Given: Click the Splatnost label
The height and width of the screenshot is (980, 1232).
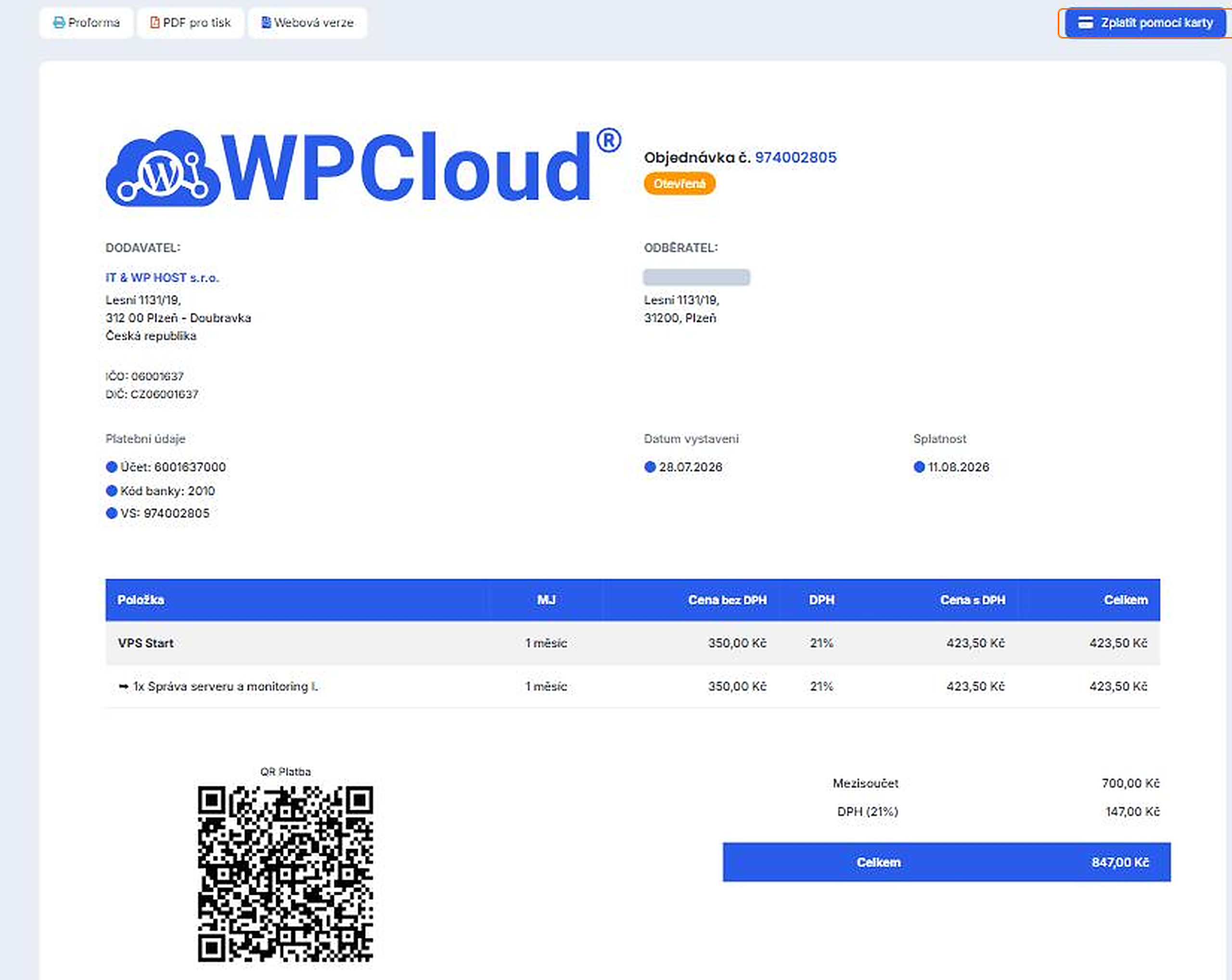Looking at the screenshot, I should pos(939,439).
